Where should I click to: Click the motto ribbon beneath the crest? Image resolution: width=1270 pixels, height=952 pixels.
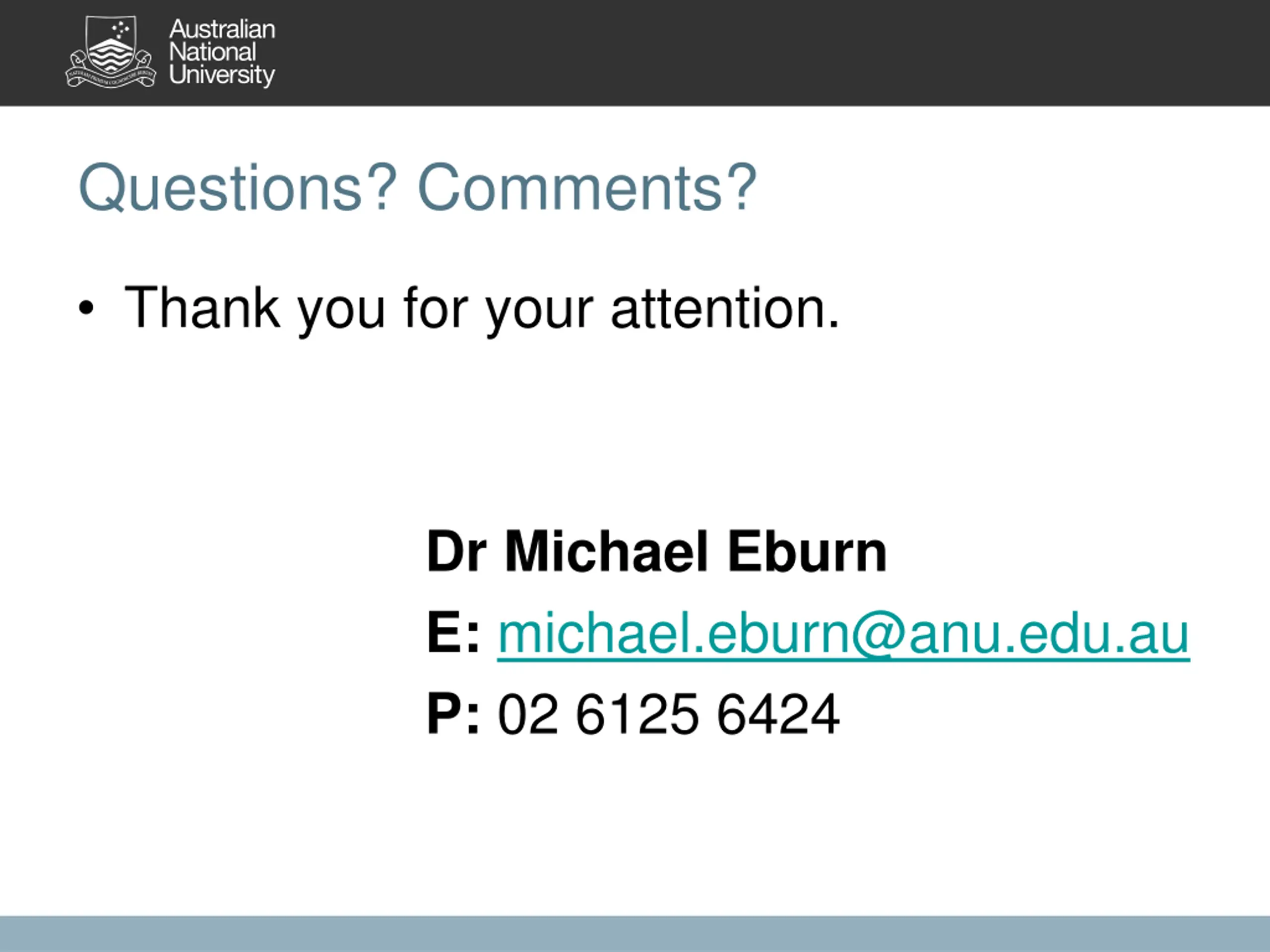pyautogui.click(x=110, y=78)
